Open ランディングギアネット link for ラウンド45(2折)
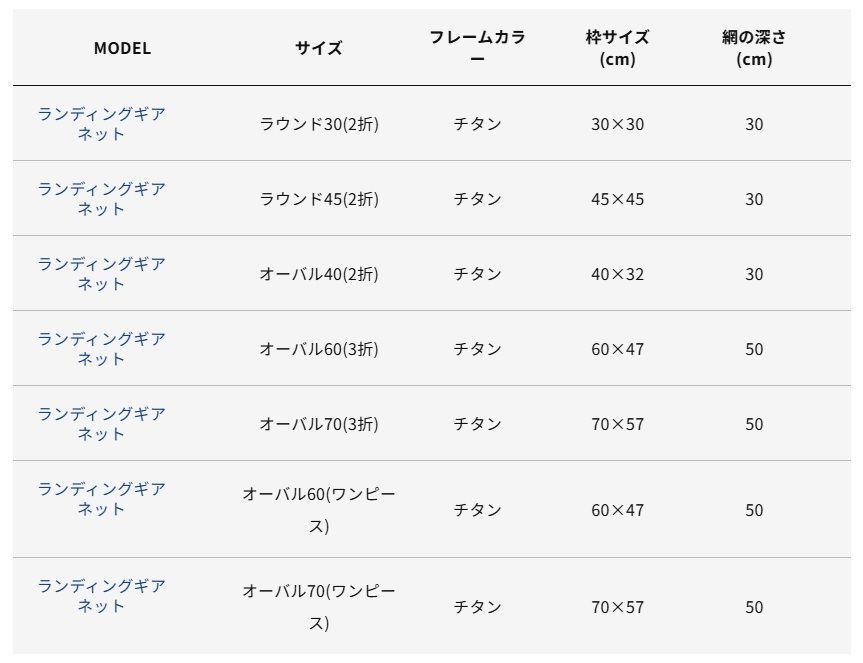The width and height of the screenshot is (863, 663). [101, 199]
